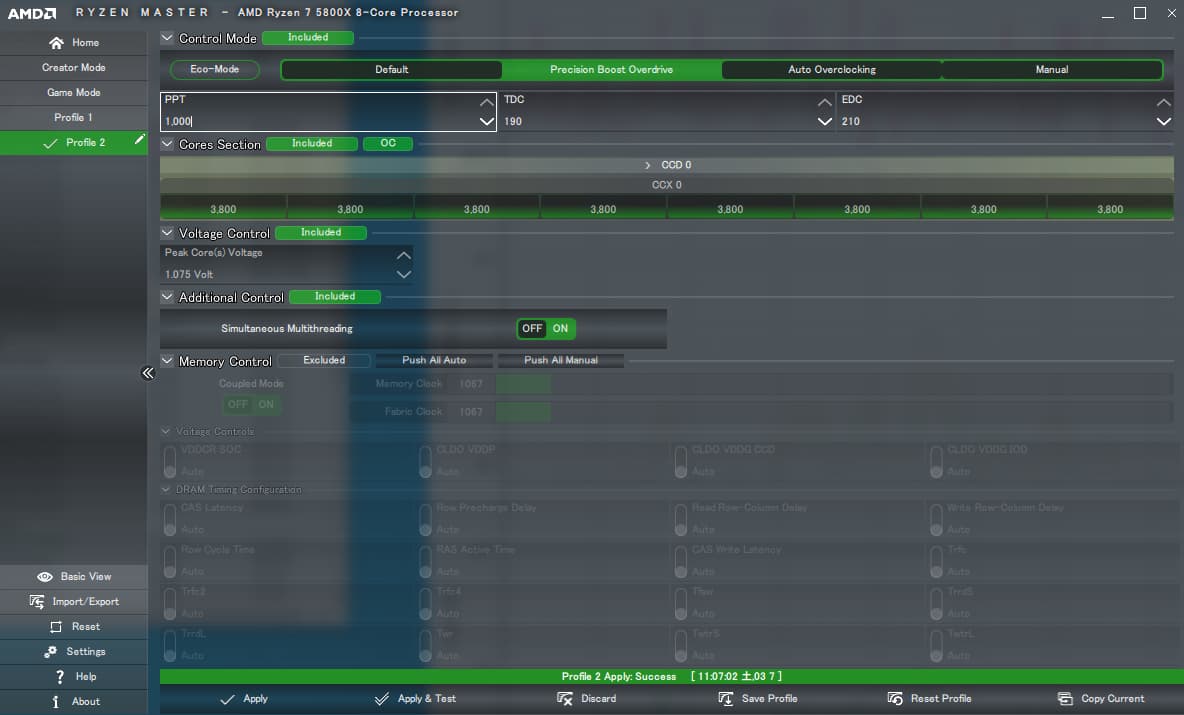Collapse the Memory Control section
The image size is (1184, 715).
tap(167, 361)
